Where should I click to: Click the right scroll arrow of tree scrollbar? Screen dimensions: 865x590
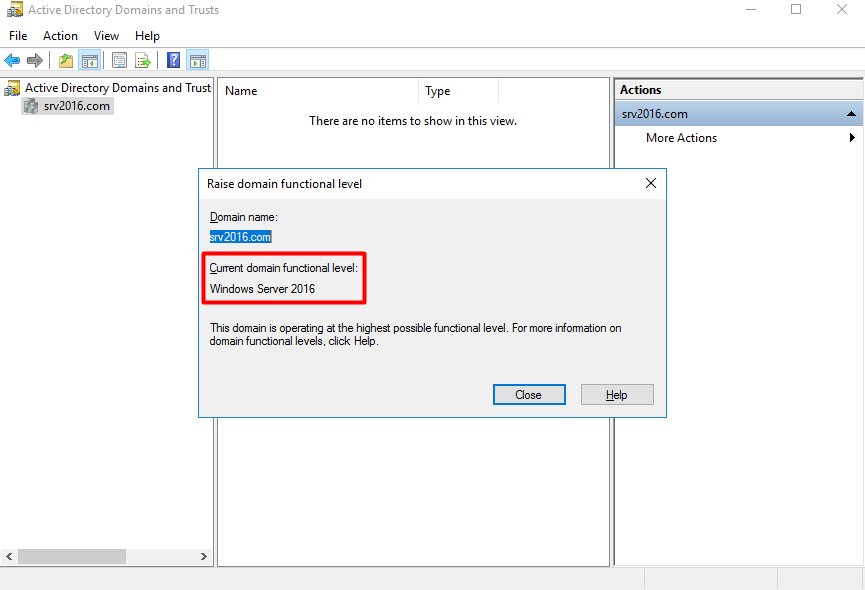[204, 556]
